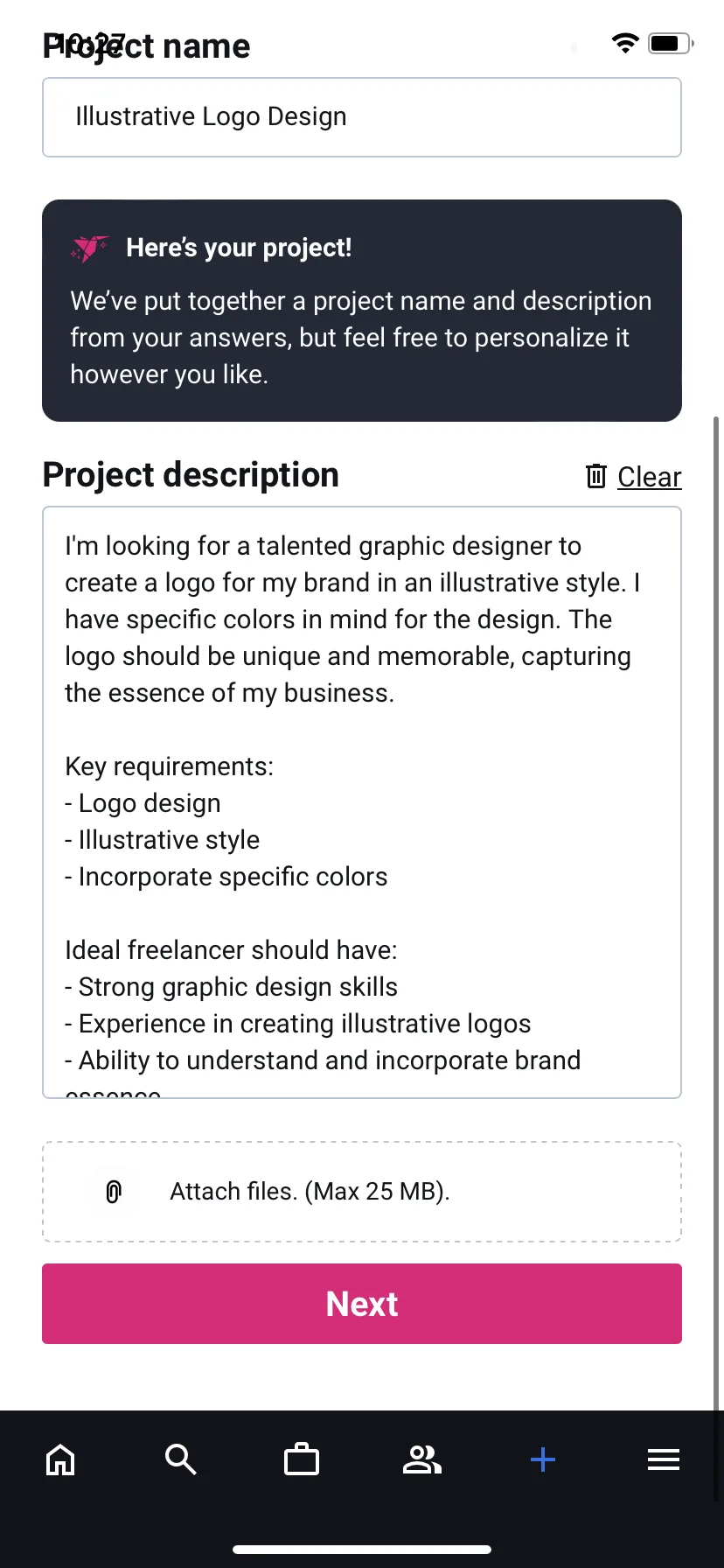Tap the Home icon in bottom navigation

60,1459
